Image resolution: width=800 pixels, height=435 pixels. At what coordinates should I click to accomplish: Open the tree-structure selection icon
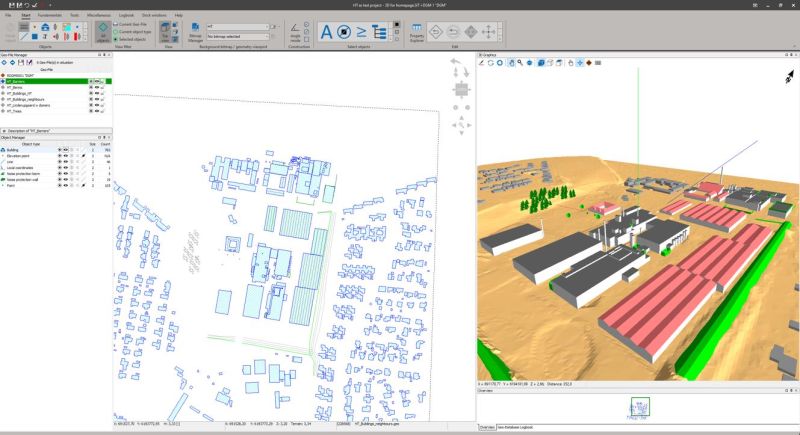pyautogui.click(x=379, y=32)
